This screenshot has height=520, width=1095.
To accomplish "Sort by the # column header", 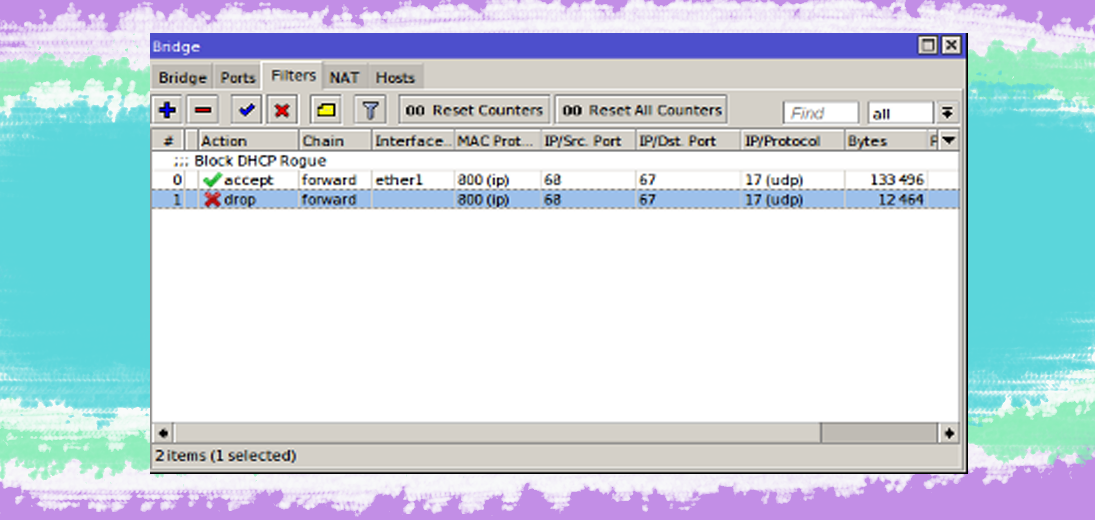I will (x=168, y=141).
